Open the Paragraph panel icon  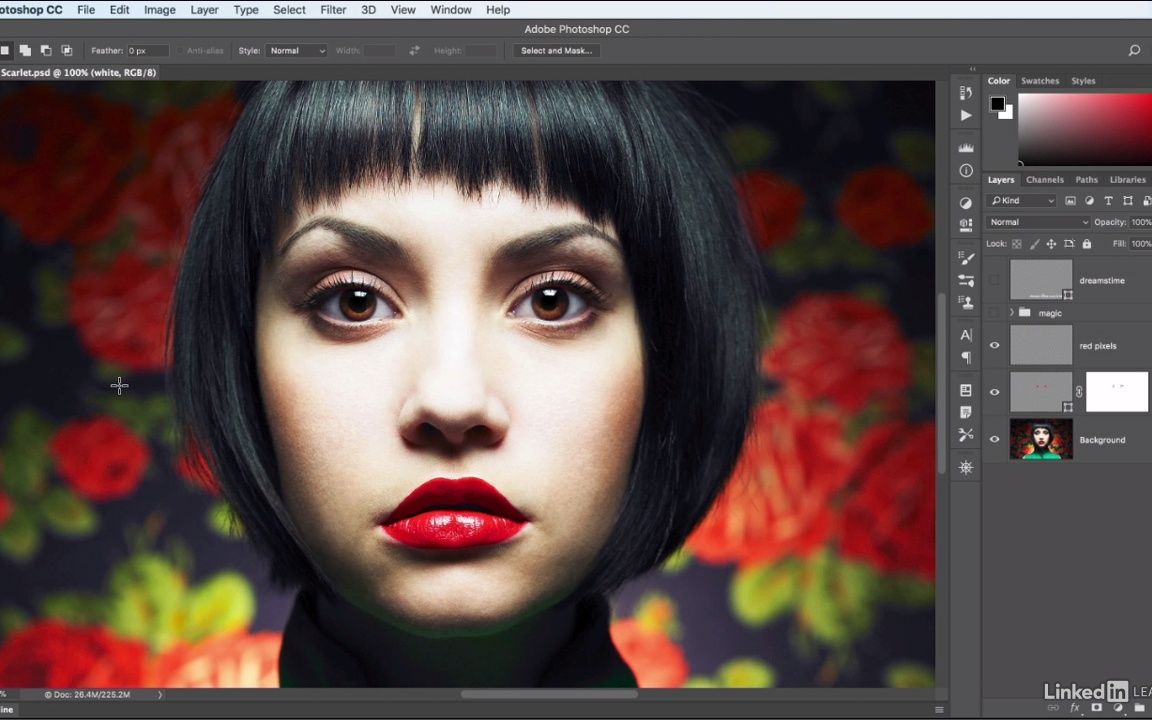(965, 357)
